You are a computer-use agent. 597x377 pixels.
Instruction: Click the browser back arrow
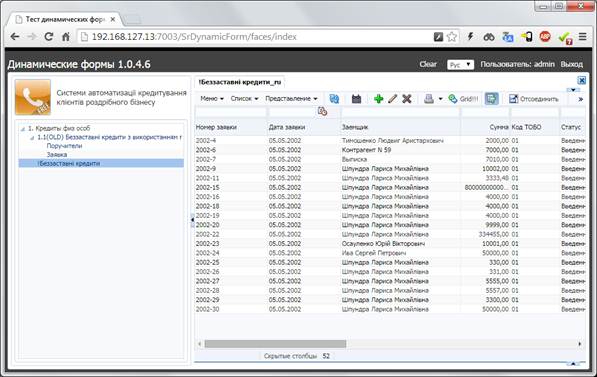[x=15, y=37]
